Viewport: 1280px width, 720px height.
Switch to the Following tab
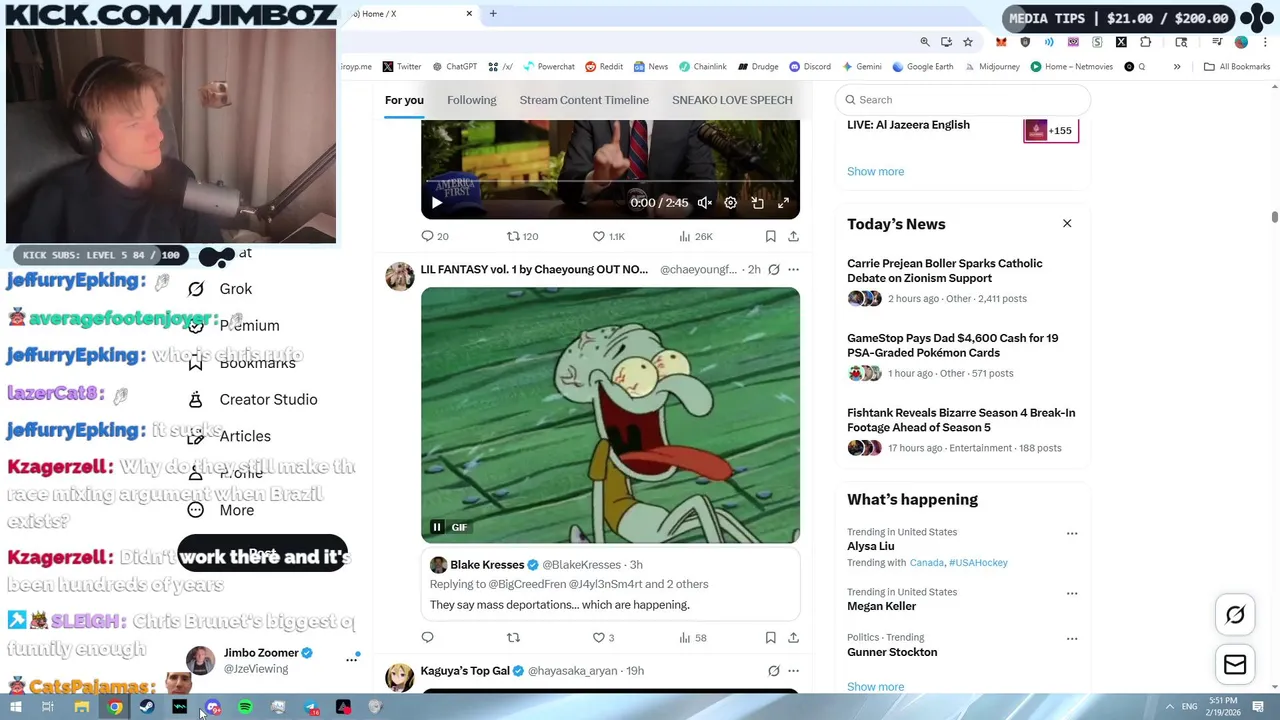coord(471,100)
